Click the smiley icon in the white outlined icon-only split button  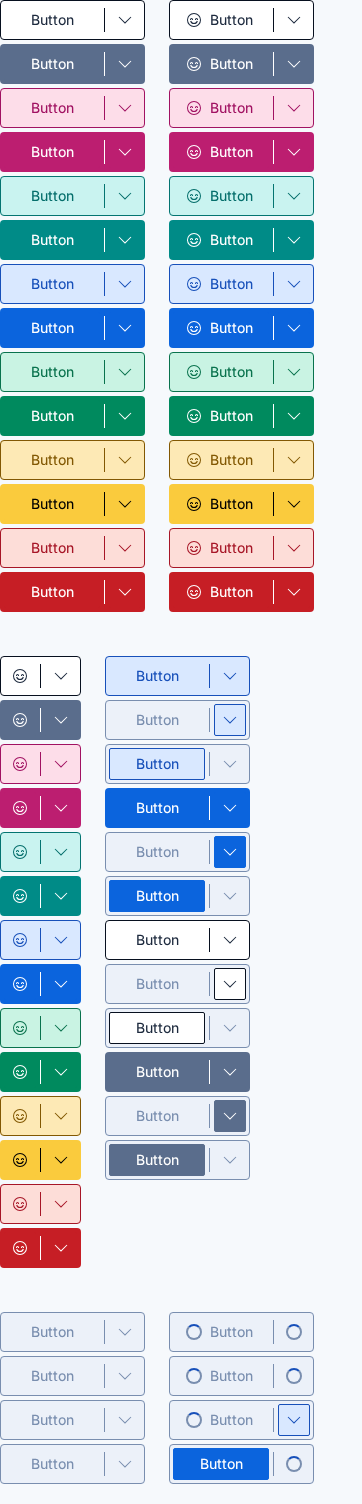point(20,676)
